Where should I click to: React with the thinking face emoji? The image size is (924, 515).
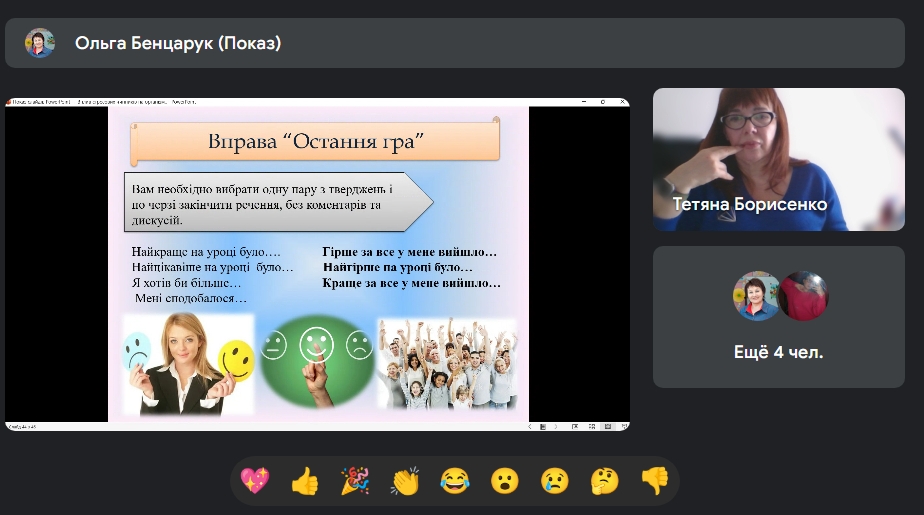(x=605, y=482)
